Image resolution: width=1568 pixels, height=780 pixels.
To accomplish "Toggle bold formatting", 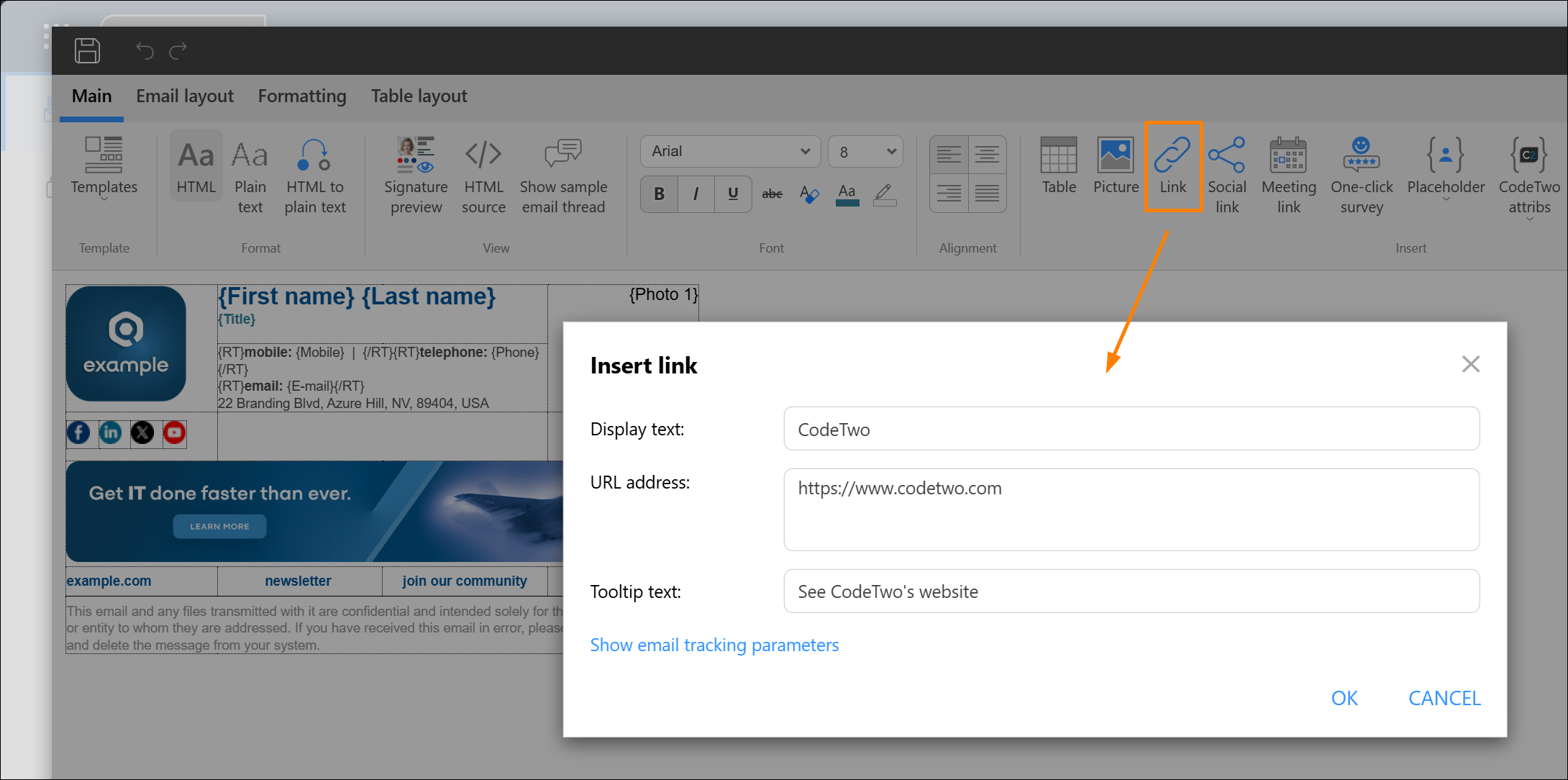I will (x=660, y=194).
